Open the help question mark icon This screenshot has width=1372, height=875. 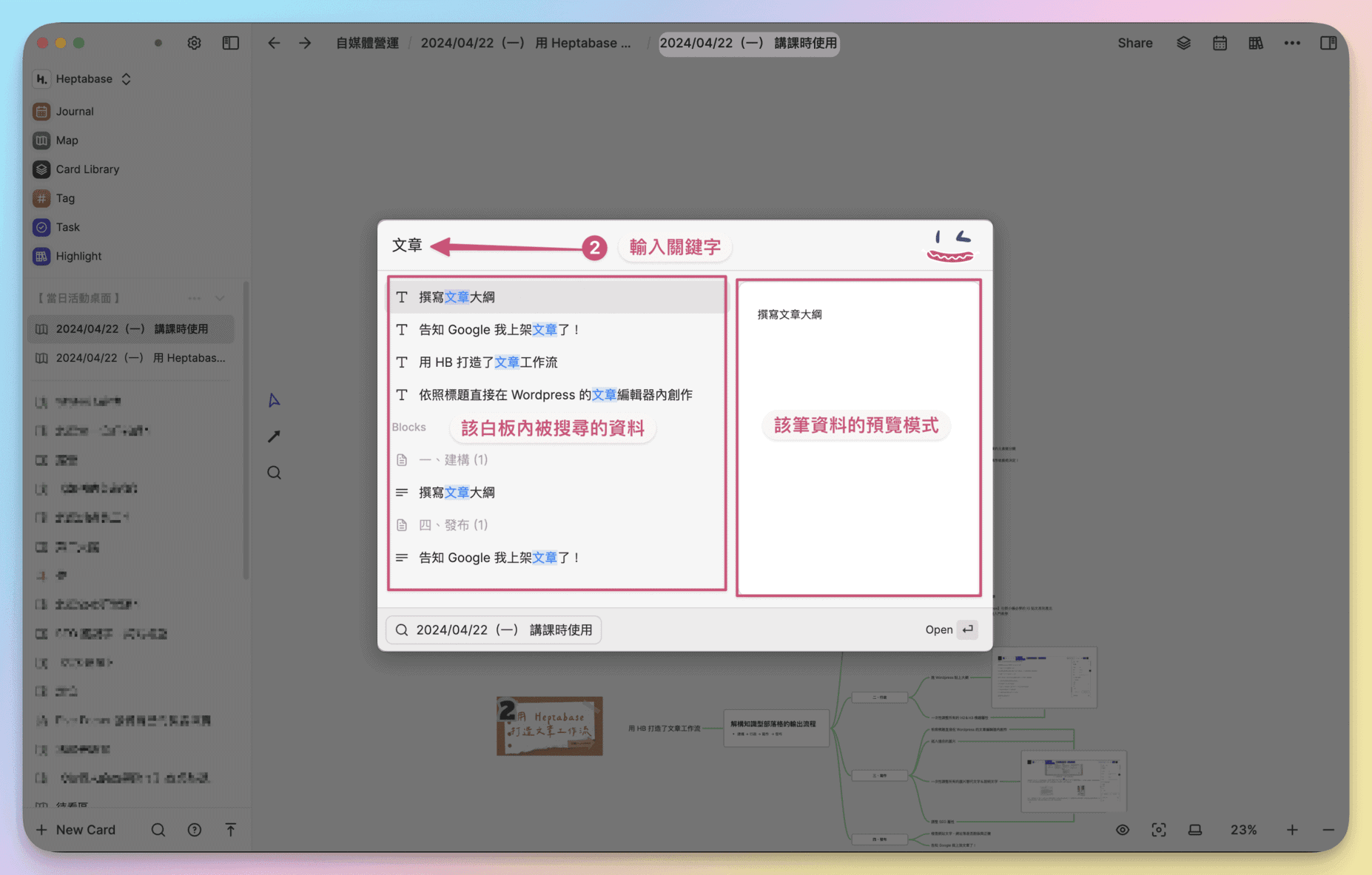click(x=195, y=830)
